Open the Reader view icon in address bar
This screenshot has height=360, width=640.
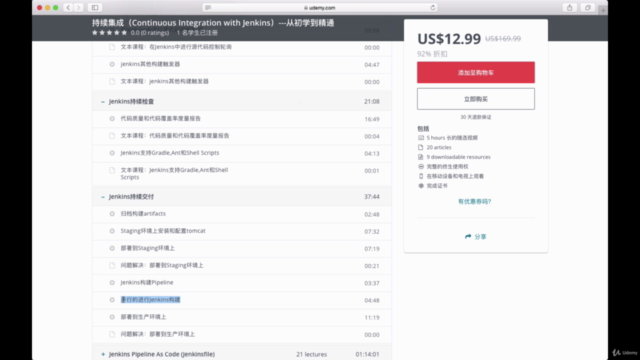(208, 7)
